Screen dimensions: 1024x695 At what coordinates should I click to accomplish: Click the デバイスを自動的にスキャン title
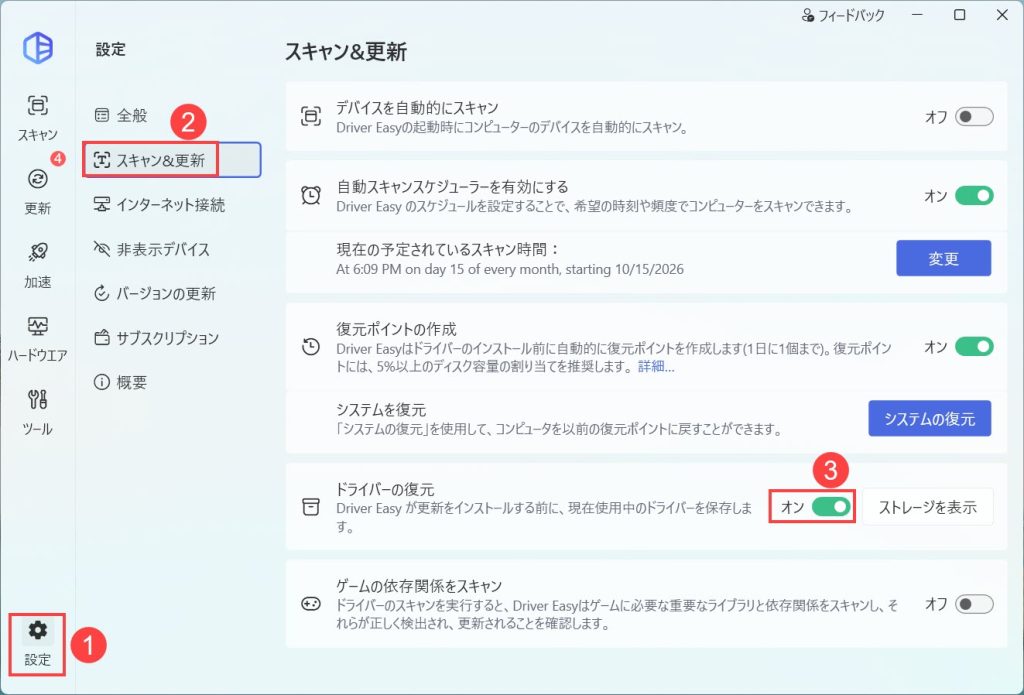point(417,108)
